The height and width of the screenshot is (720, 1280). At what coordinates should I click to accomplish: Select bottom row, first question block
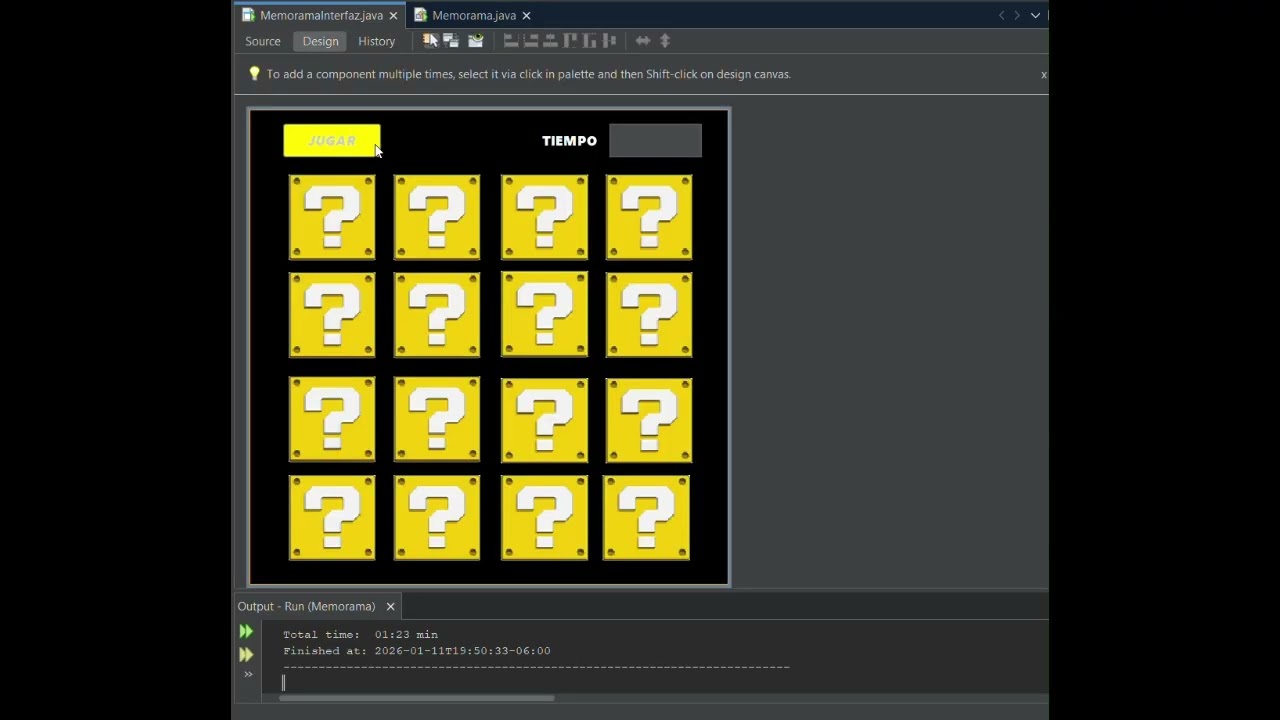click(332, 518)
